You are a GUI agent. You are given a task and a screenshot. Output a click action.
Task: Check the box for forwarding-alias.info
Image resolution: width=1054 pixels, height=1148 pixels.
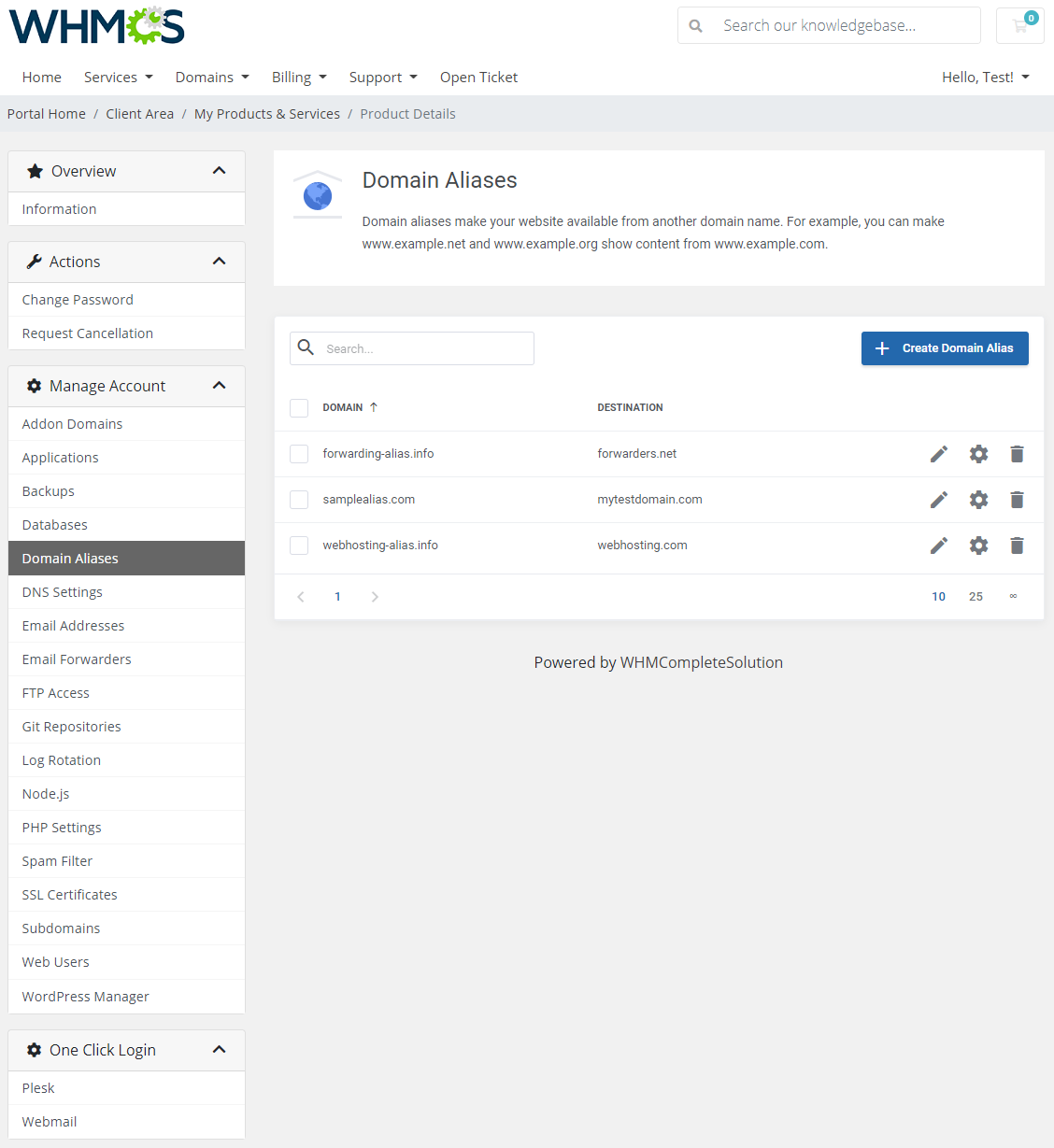pyautogui.click(x=299, y=454)
